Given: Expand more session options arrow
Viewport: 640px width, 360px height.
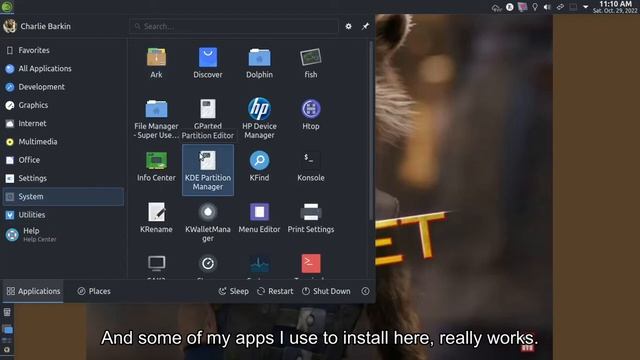Looking at the screenshot, I should pyautogui.click(x=365, y=291).
